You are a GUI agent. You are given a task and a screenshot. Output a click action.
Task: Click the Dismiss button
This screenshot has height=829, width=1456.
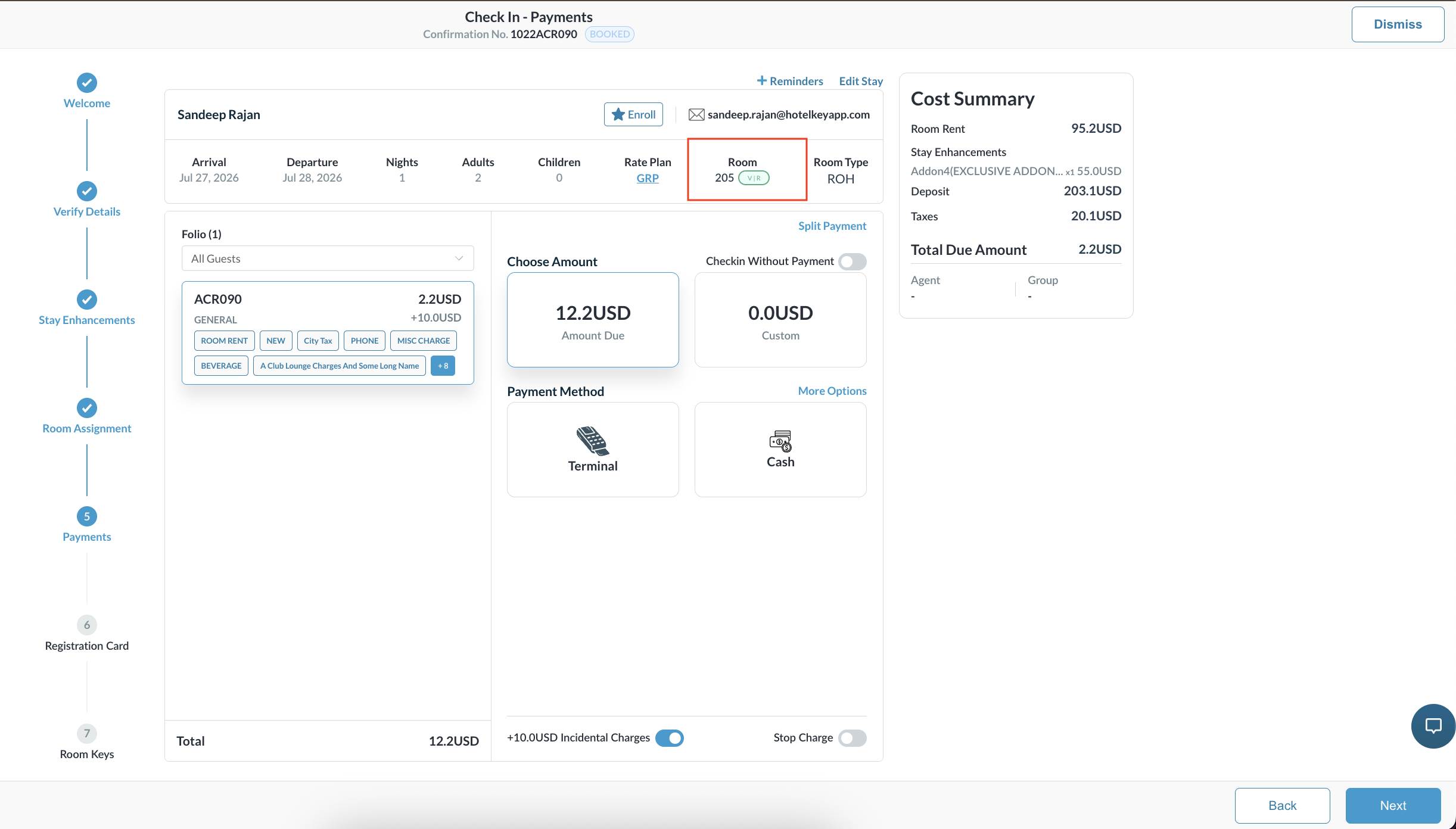tap(1398, 24)
